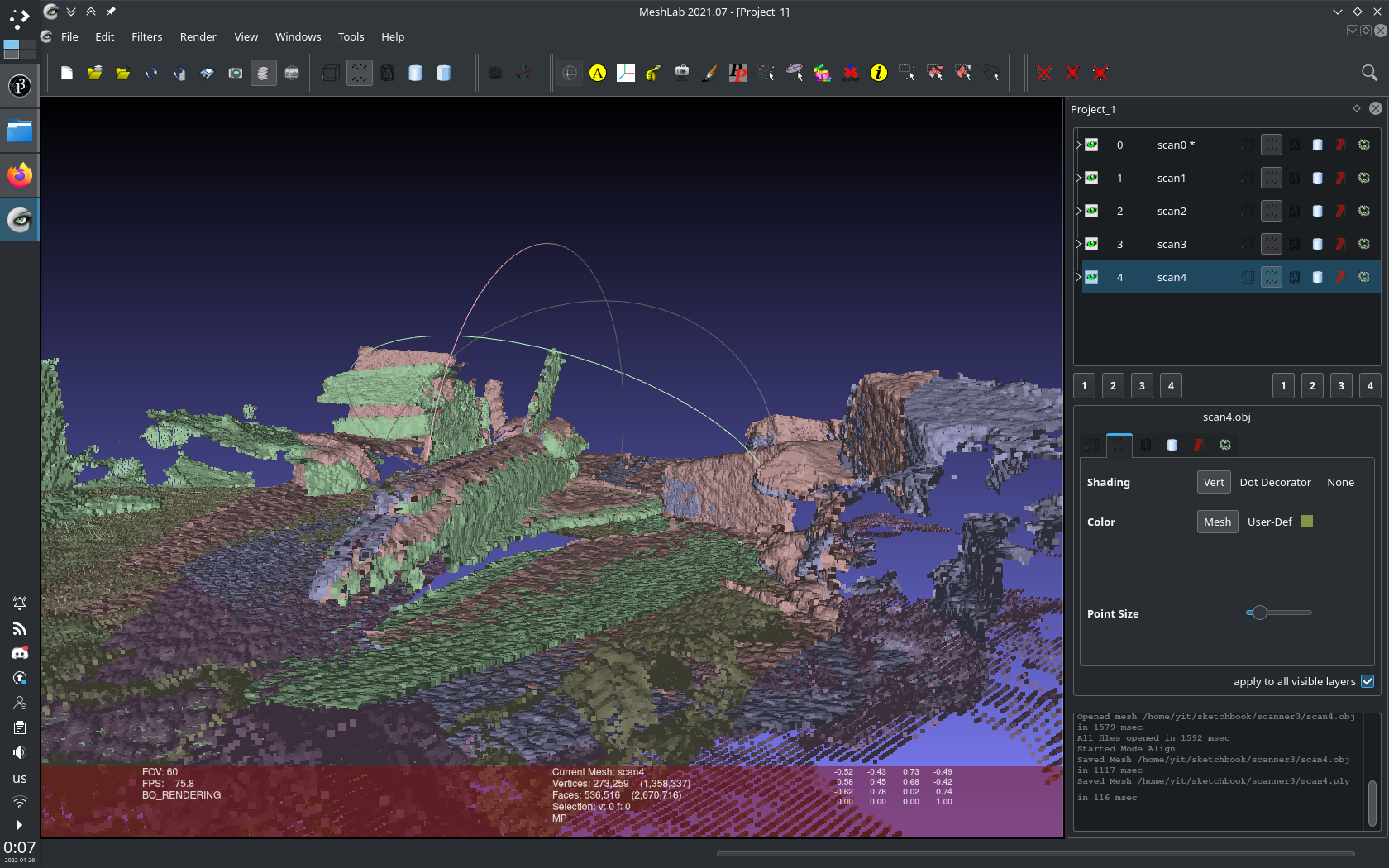Click the Point Size slider handle
This screenshot has height=868, width=1389.
pos(1259,613)
